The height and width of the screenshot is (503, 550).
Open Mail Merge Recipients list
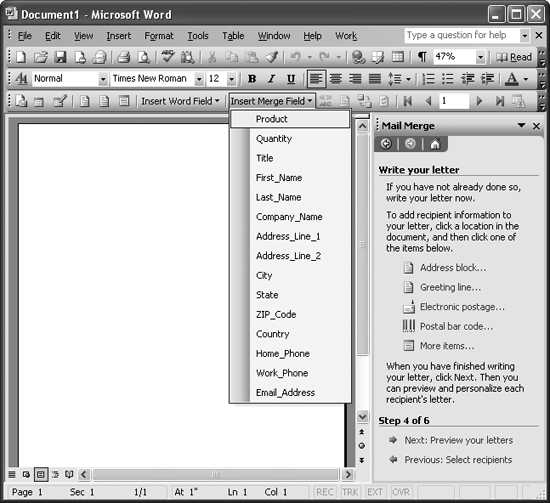[x=59, y=101]
